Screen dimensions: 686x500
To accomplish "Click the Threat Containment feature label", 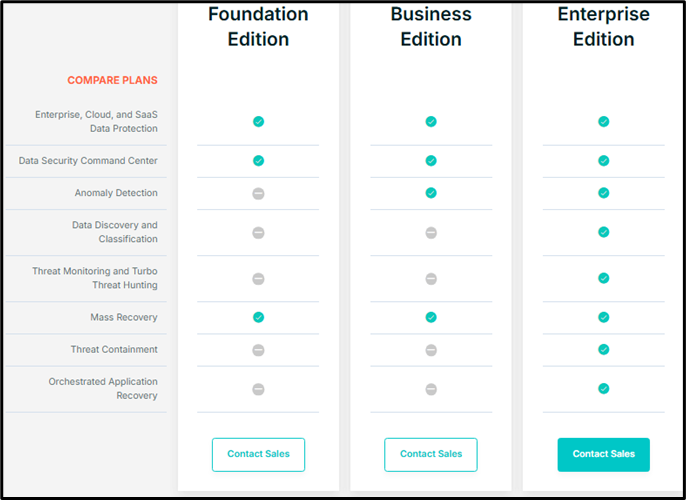I will (114, 350).
